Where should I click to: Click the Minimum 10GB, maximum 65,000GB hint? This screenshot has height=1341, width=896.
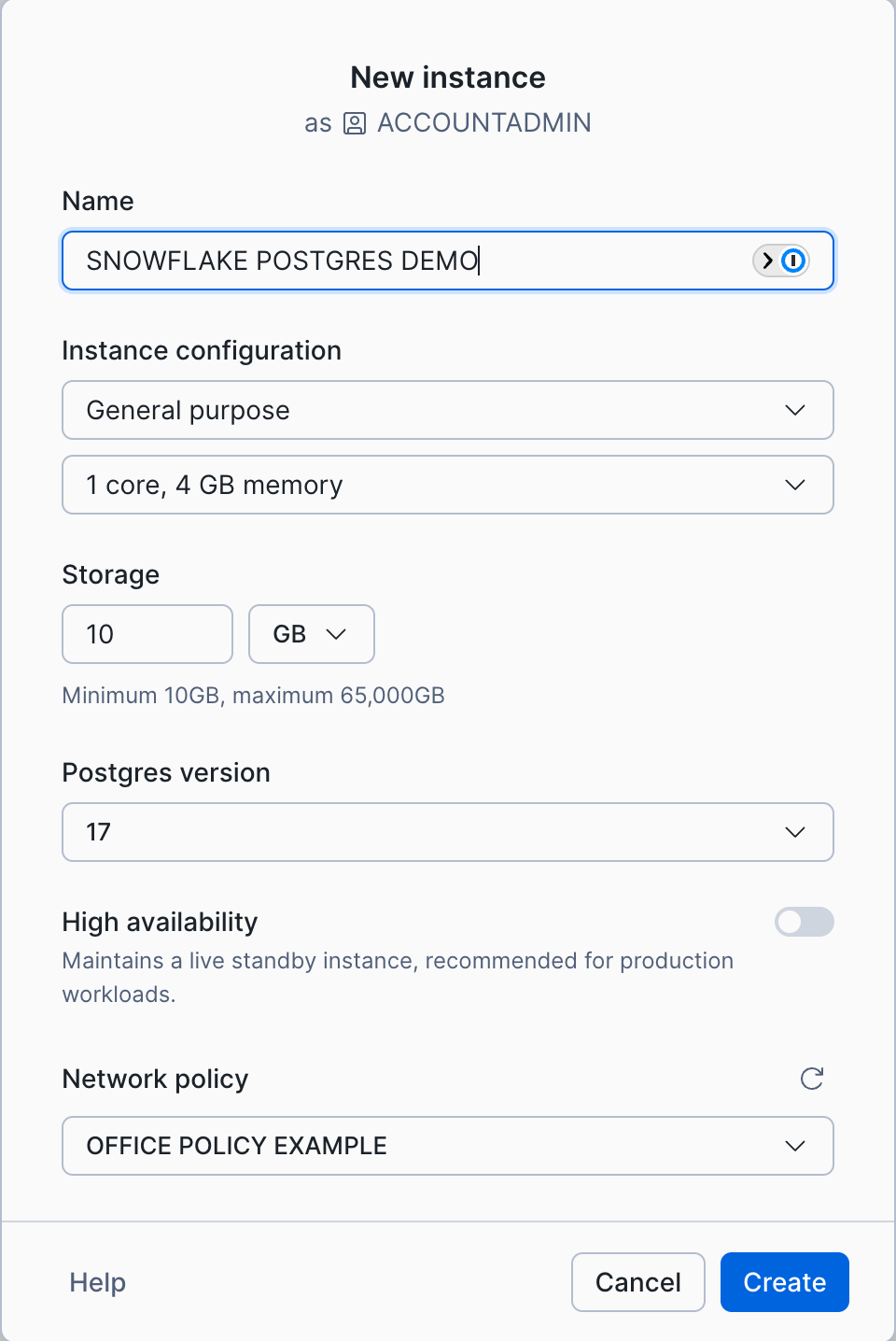[253, 696]
